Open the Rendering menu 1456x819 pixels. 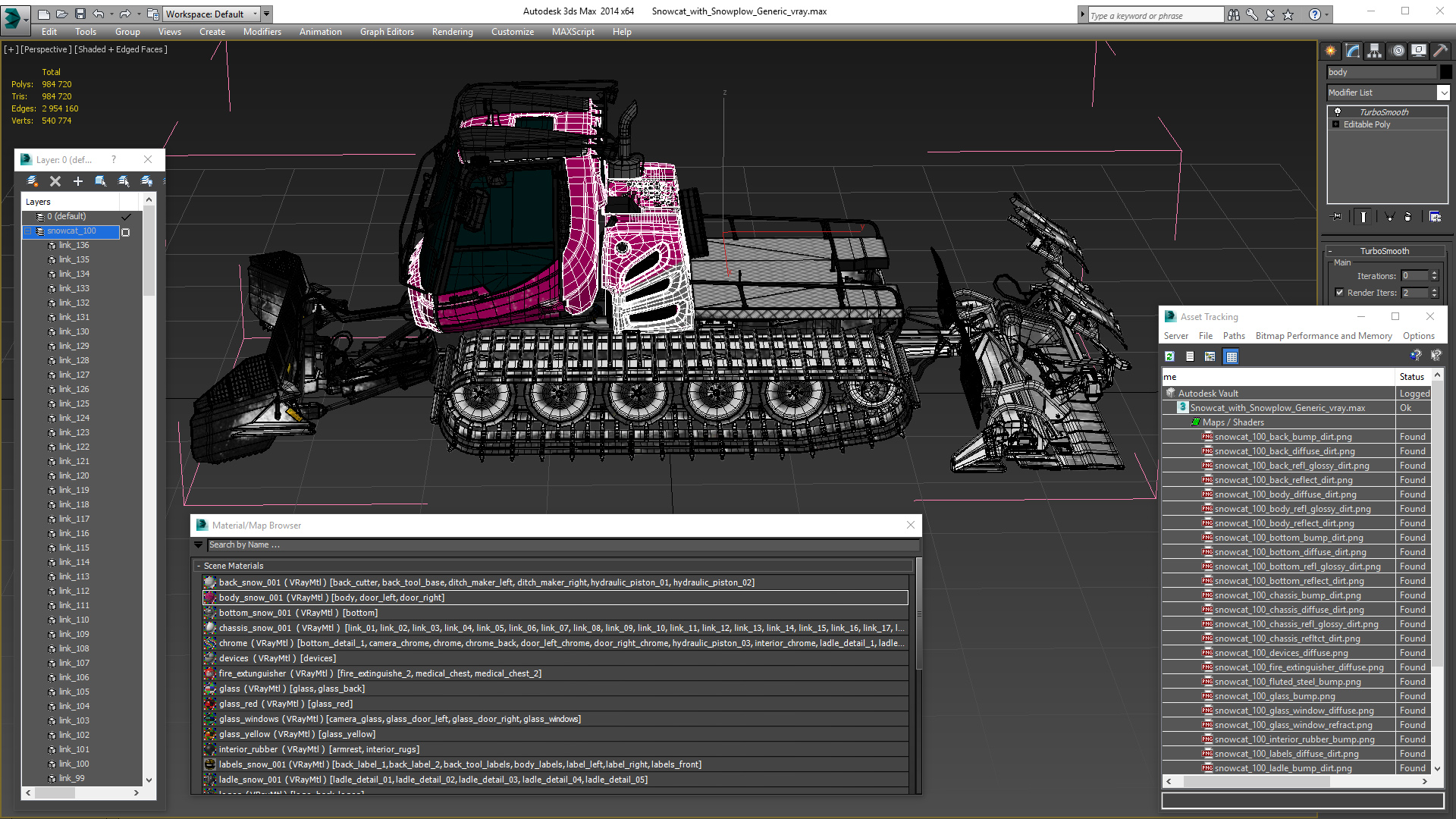pos(452,32)
